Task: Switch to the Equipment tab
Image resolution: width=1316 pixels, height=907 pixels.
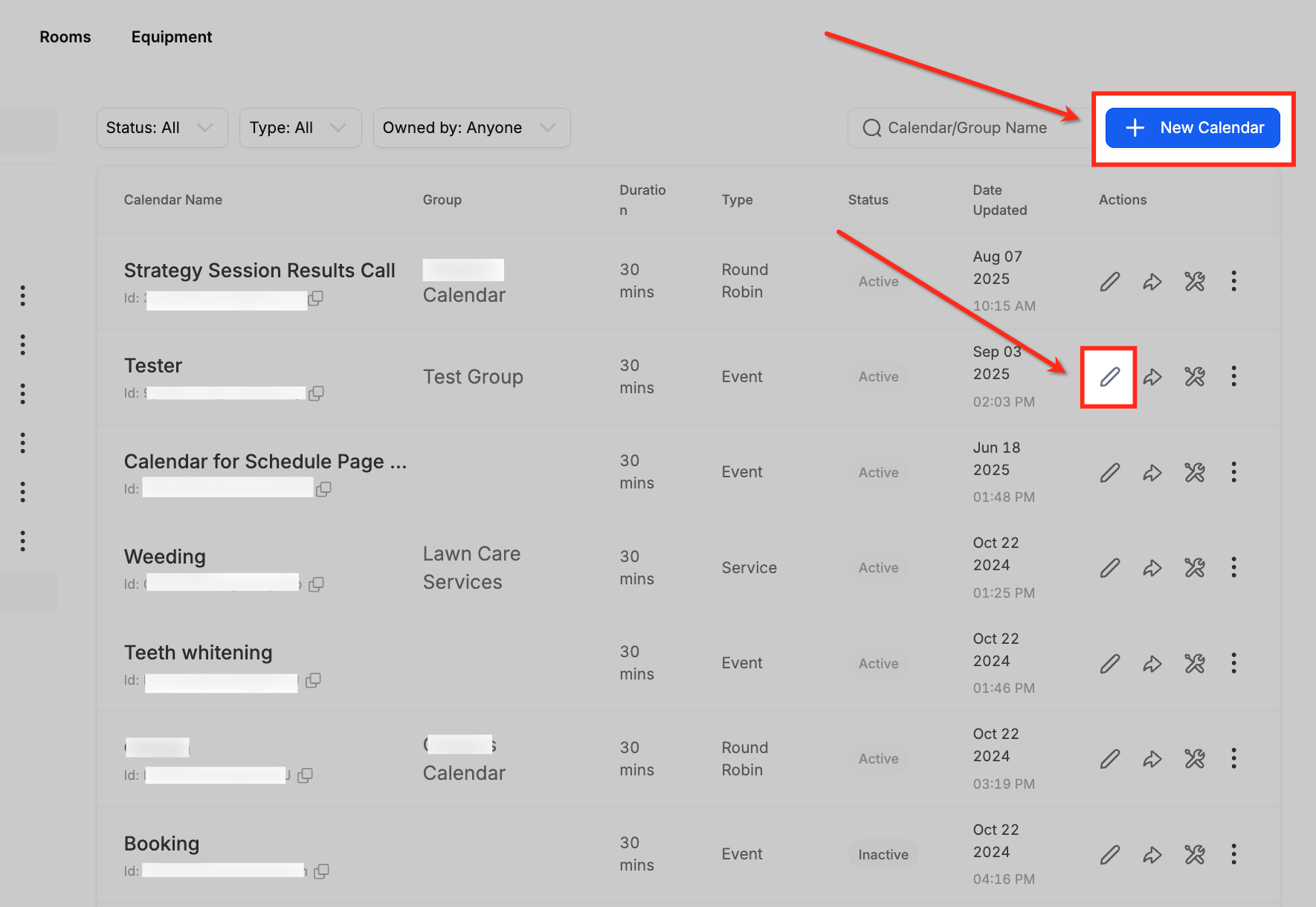Action: 172,37
